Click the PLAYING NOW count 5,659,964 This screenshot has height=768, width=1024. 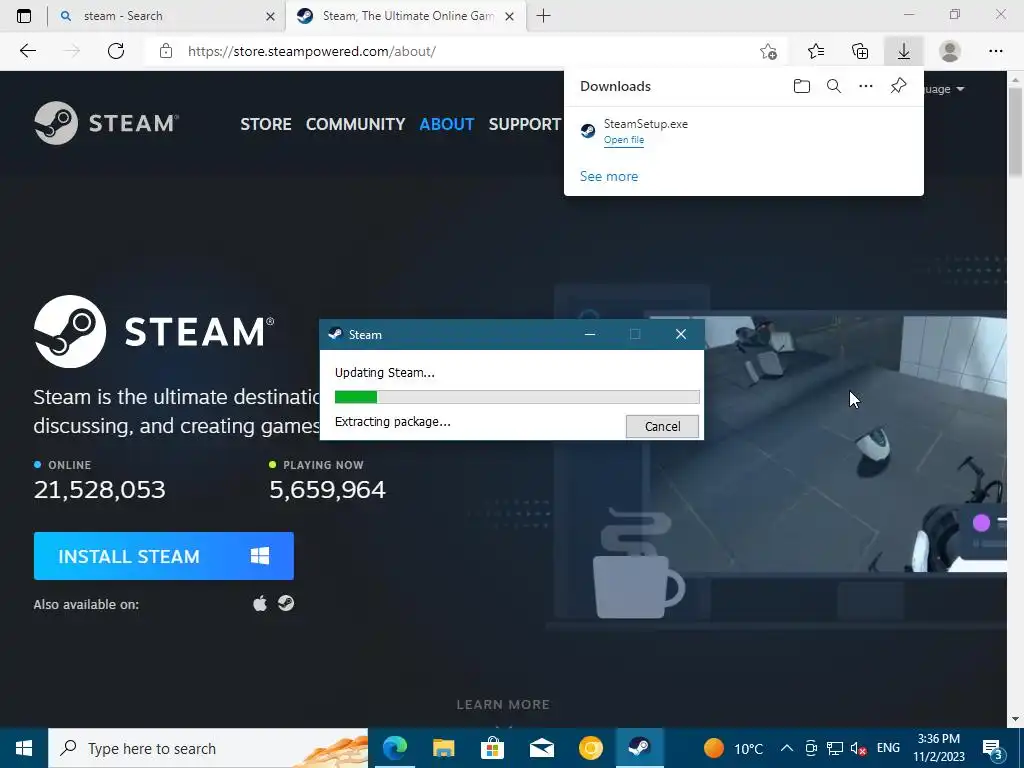click(327, 490)
